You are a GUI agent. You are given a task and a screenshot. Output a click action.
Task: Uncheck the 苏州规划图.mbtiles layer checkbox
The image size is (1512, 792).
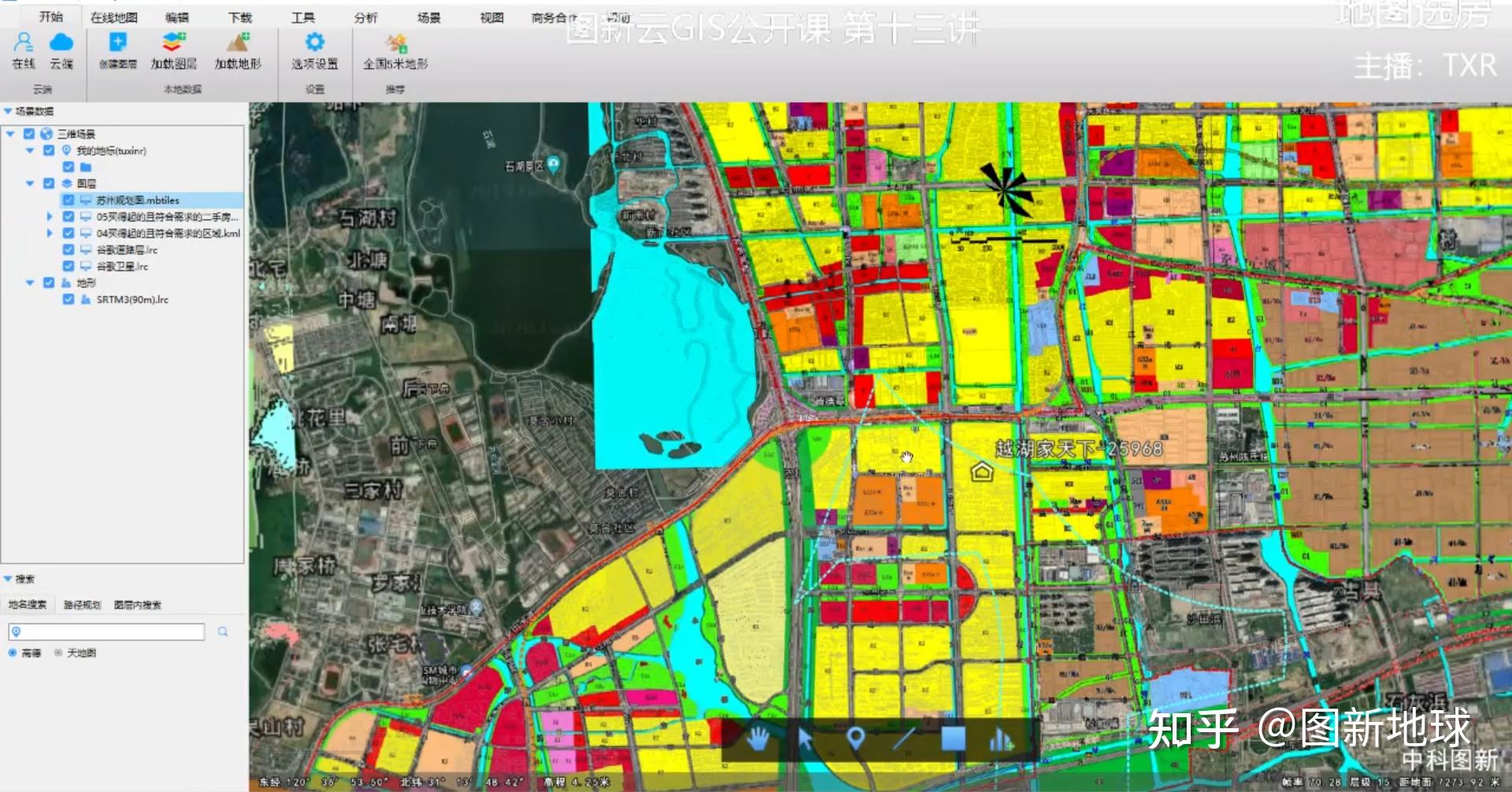[69, 200]
